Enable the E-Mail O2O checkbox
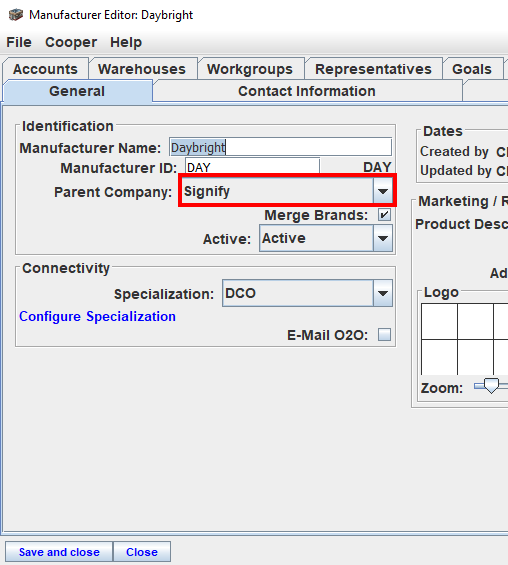Image resolution: width=508 pixels, height=565 pixels. [x=384, y=335]
